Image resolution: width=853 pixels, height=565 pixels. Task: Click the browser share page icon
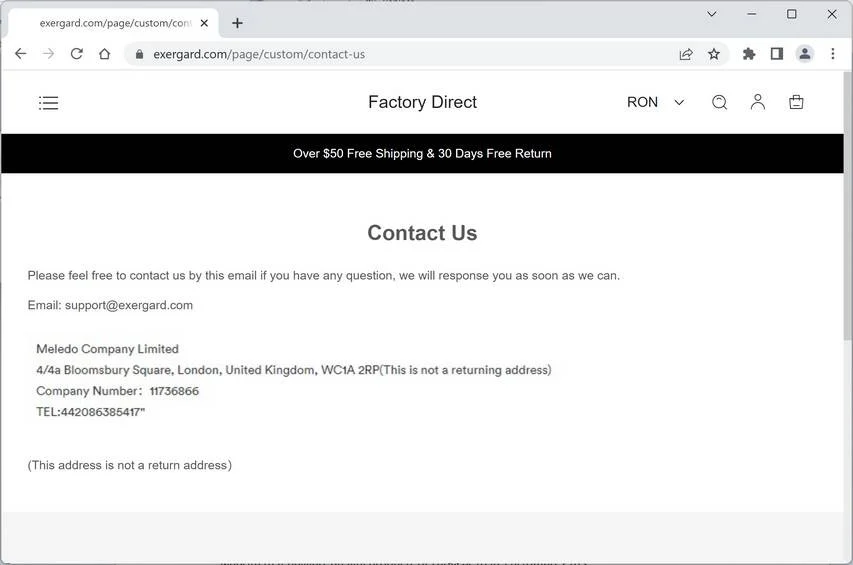tap(685, 54)
